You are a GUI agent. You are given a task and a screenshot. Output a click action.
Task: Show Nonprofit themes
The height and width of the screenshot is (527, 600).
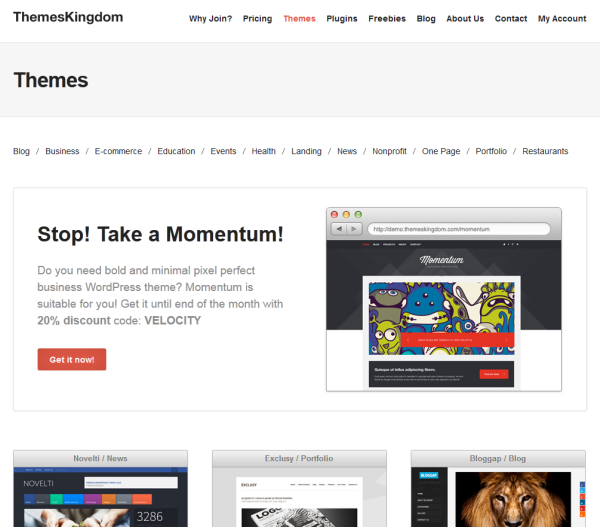pyautogui.click(x=389, y=152)
